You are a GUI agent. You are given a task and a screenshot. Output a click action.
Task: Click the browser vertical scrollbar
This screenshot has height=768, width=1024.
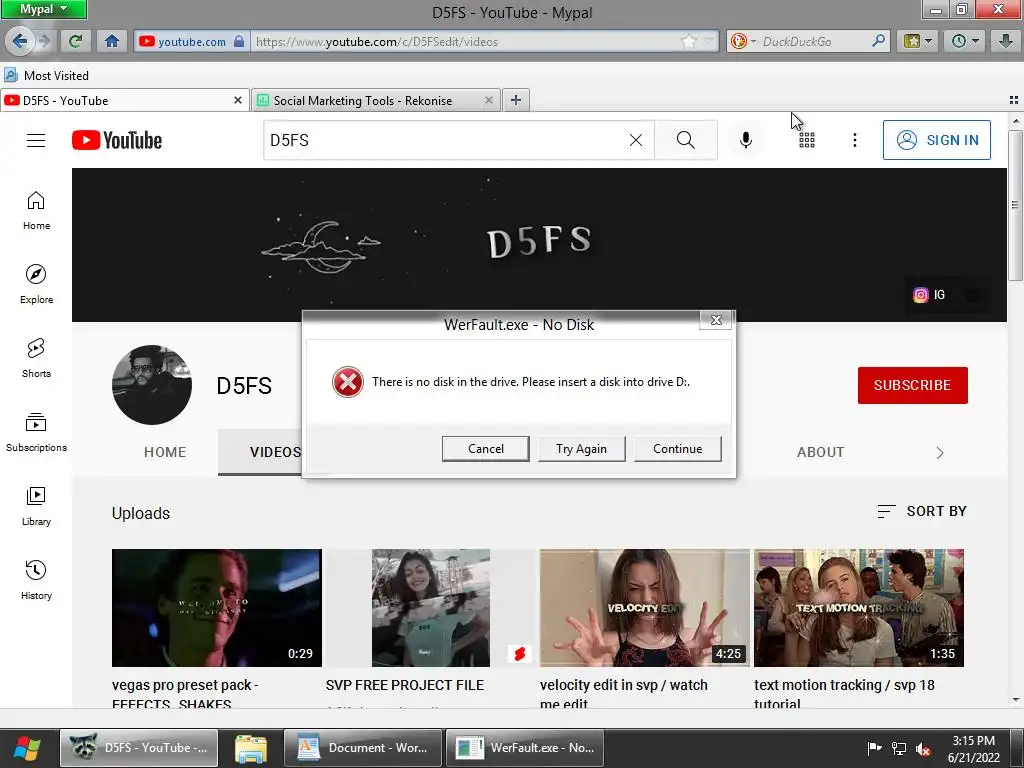point(1015,206)
